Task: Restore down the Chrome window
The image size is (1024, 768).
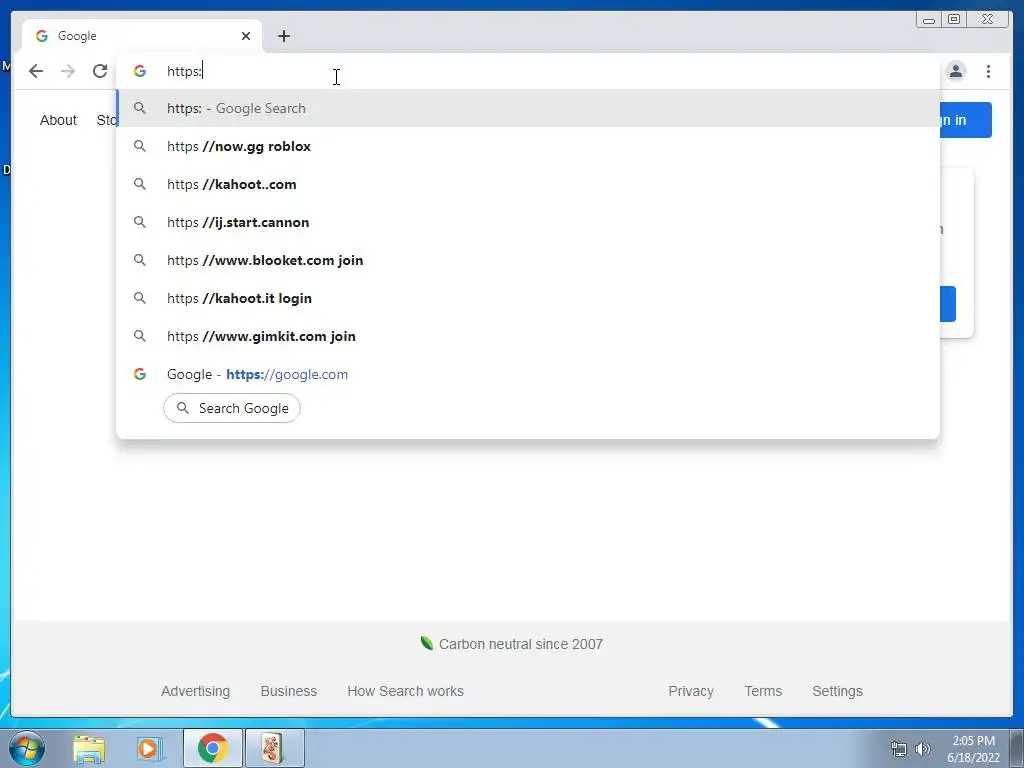Action: pyautogui.click(x=953, y=20)
